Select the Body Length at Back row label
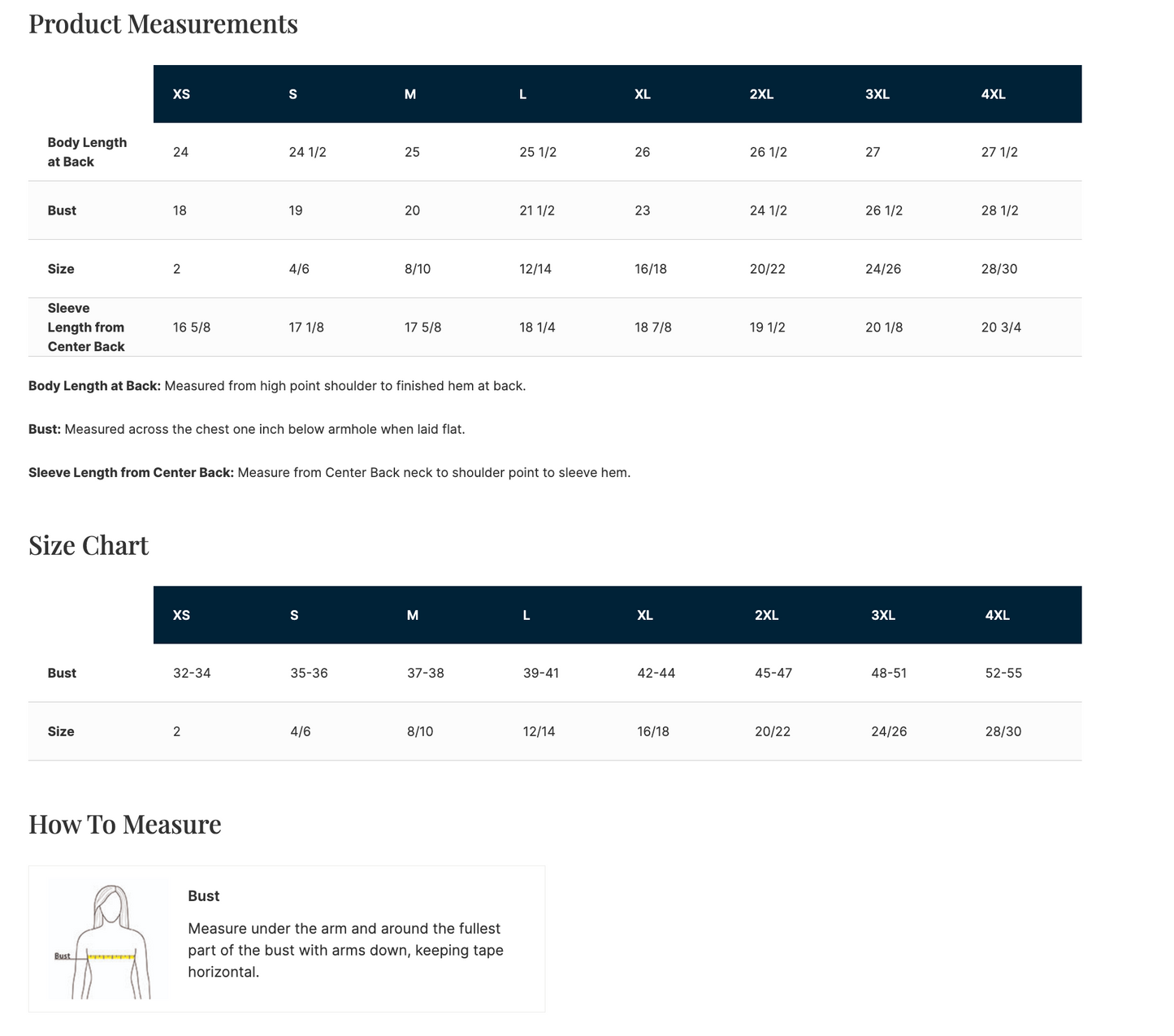The width and height of the screenshot is (1174, 1036). [87, 152]
